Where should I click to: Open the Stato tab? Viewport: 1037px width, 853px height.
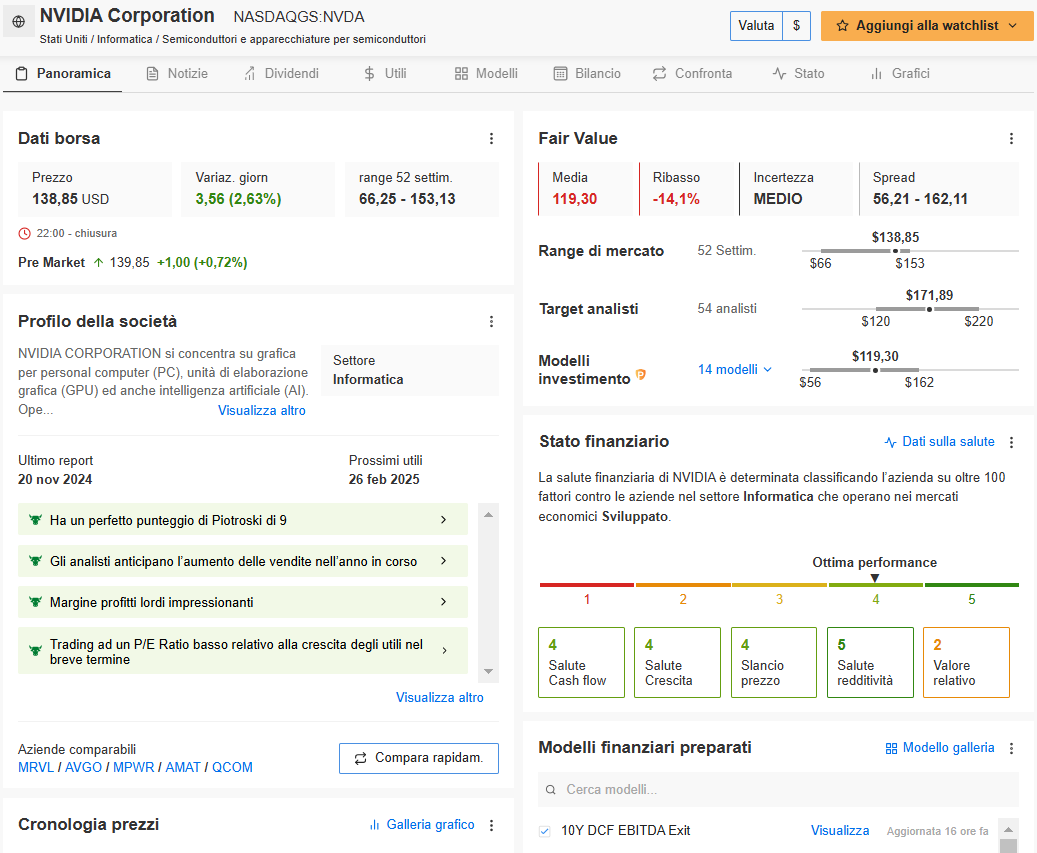799,73
